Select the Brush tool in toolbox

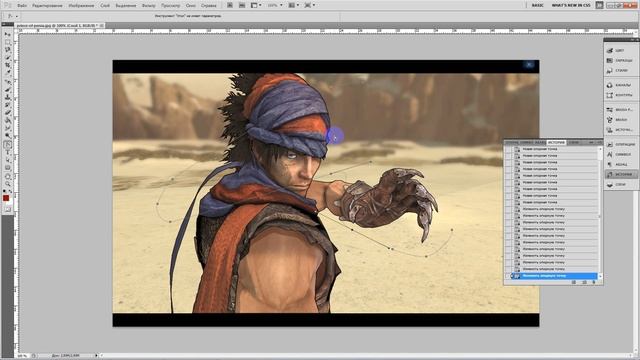[x=7, y=90]
